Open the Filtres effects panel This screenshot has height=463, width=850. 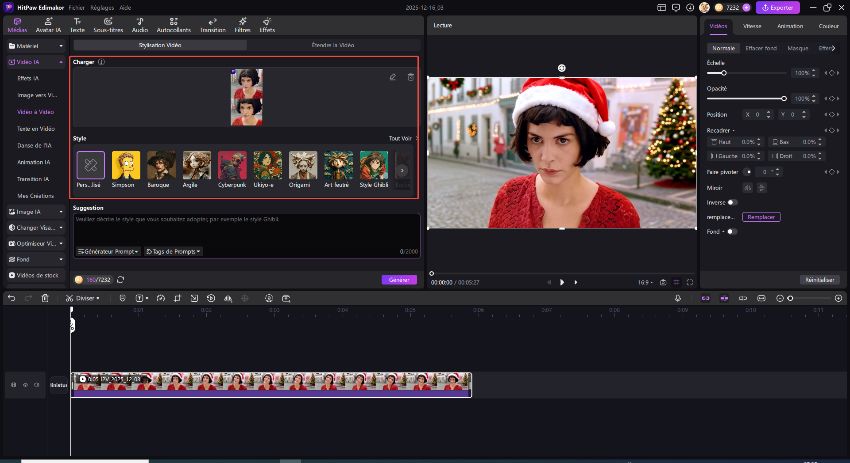tap(242, 25)
